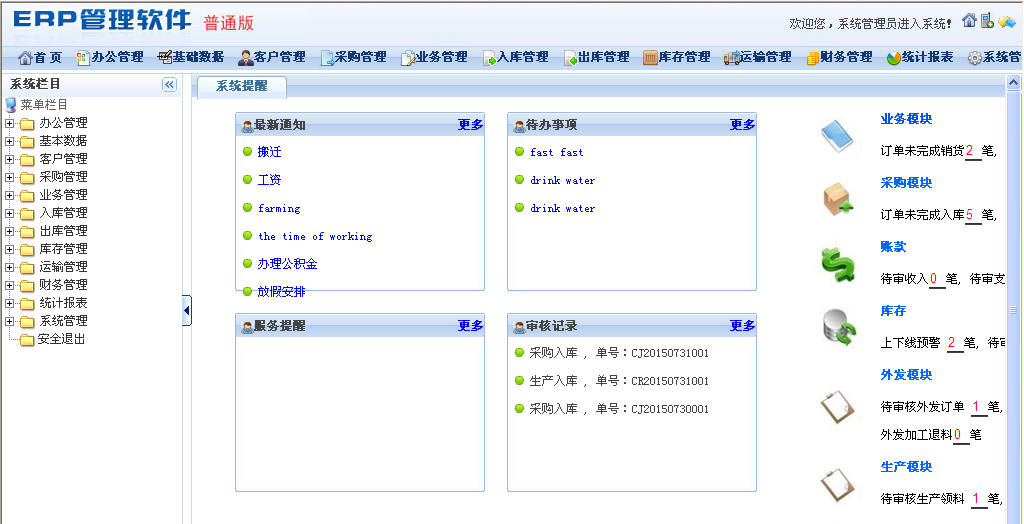Open the 客户管理 top menu
This screenshot has width=1024, height=524.
271,57
